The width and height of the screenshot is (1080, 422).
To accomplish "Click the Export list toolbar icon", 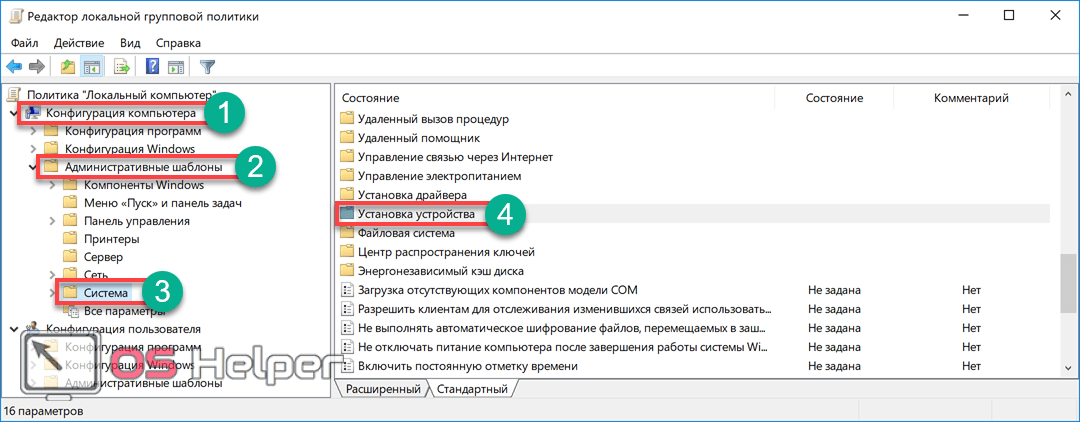I will (x=122, y=67).
